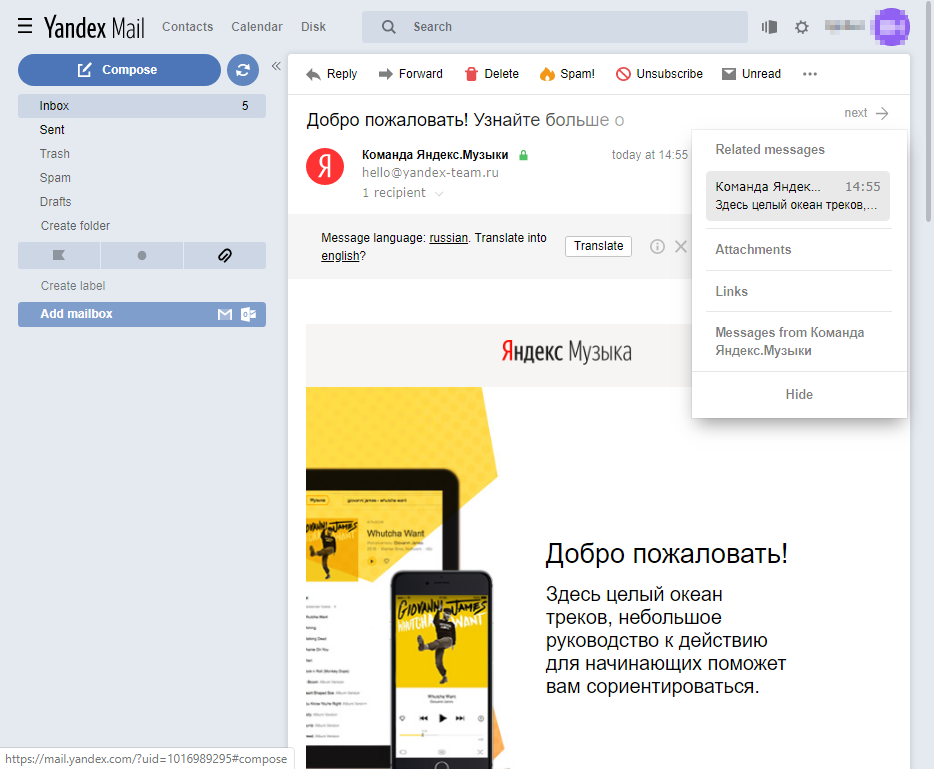Click the Yandex Mail logo
The image size is (934, 769).
click(x=94, y=27)
